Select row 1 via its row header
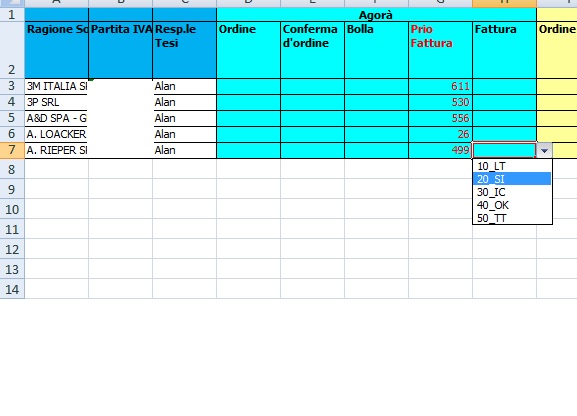This screenshot has width=577, height=416. coord(12,15)
